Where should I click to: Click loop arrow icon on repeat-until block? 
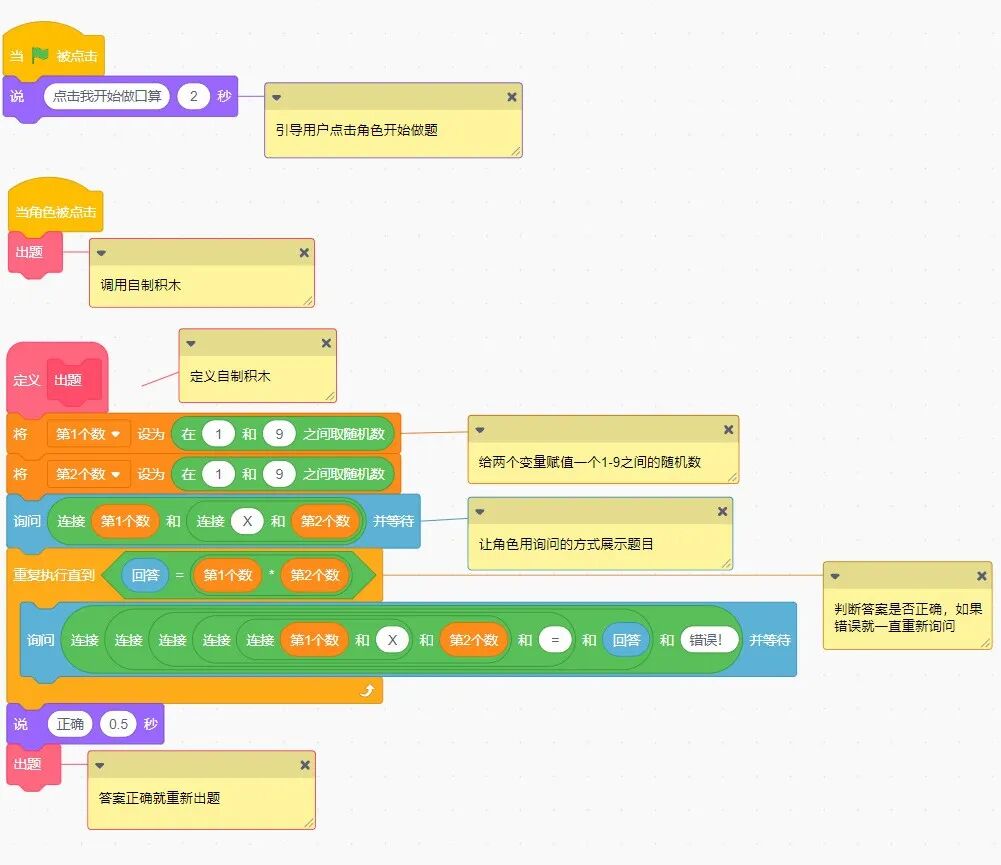click(x=367, y=691)
